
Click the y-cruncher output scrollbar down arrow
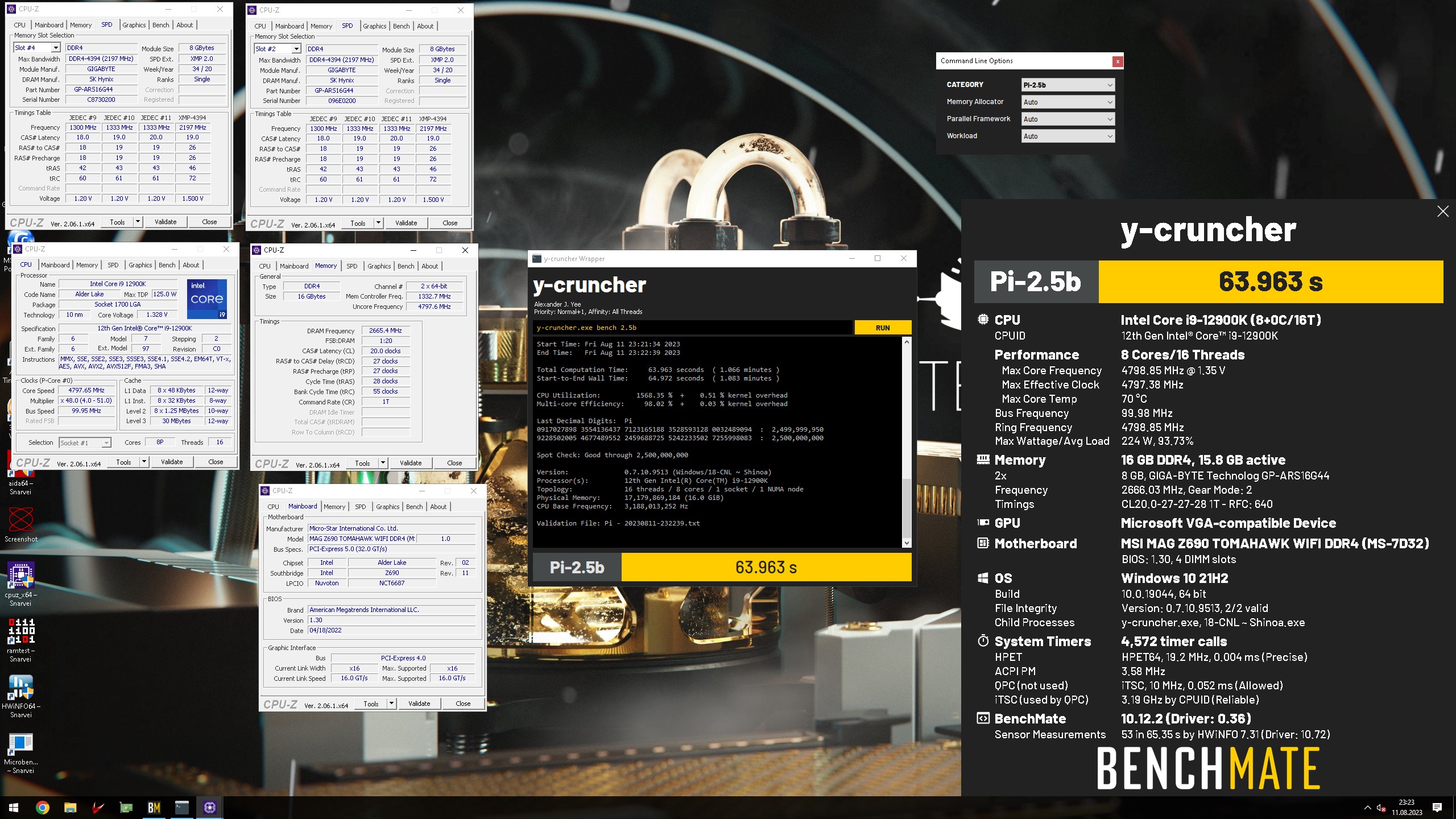pyautogui.click(x=907, y=543)
